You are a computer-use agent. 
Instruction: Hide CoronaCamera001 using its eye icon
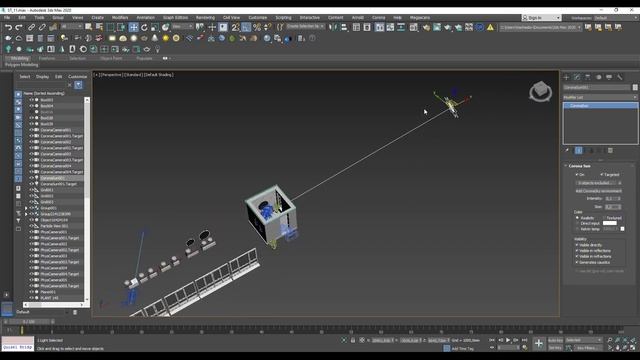(31, 130)
